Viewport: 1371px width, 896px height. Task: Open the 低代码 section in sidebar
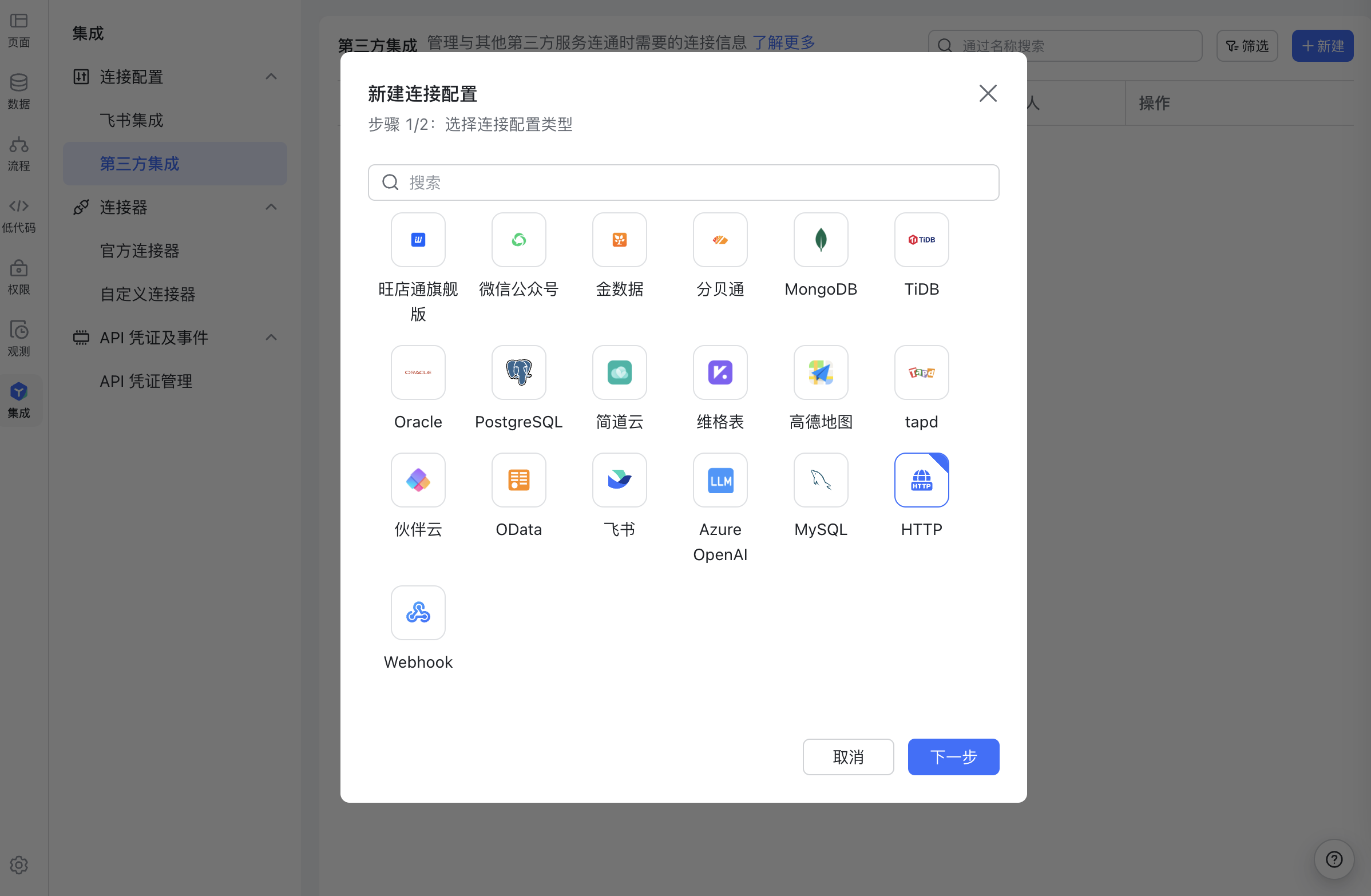(19, 215)
